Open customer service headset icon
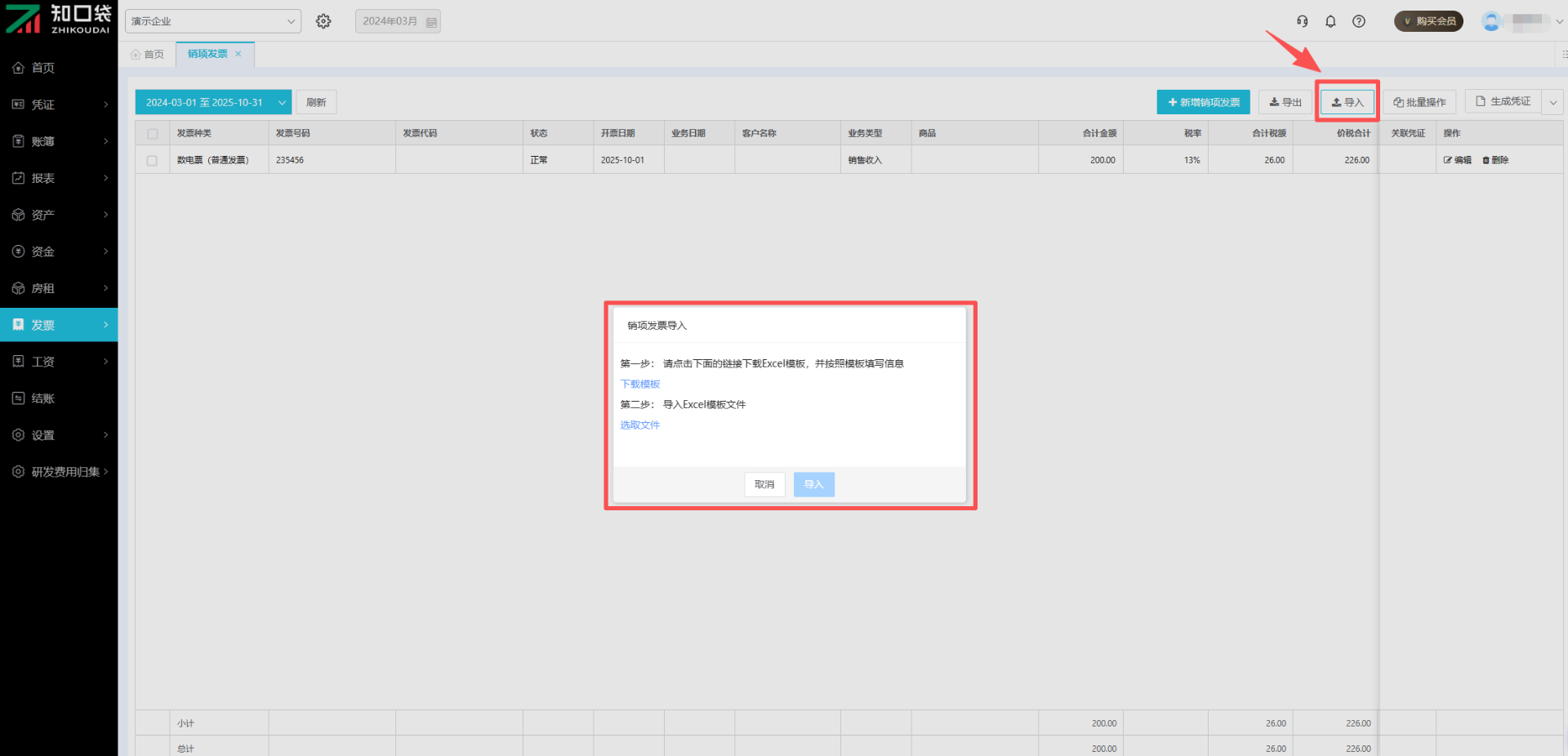This screenshot has height=756, width=1568. (1303, 21)
